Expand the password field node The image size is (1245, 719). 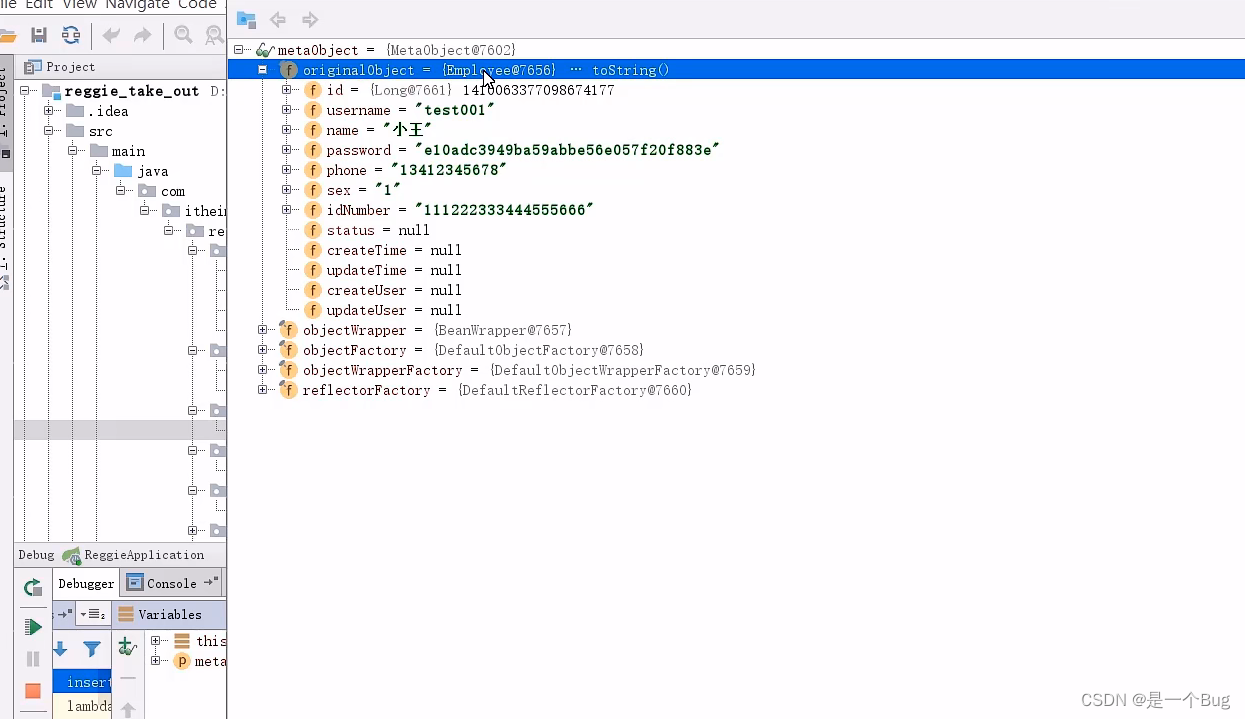286,150
